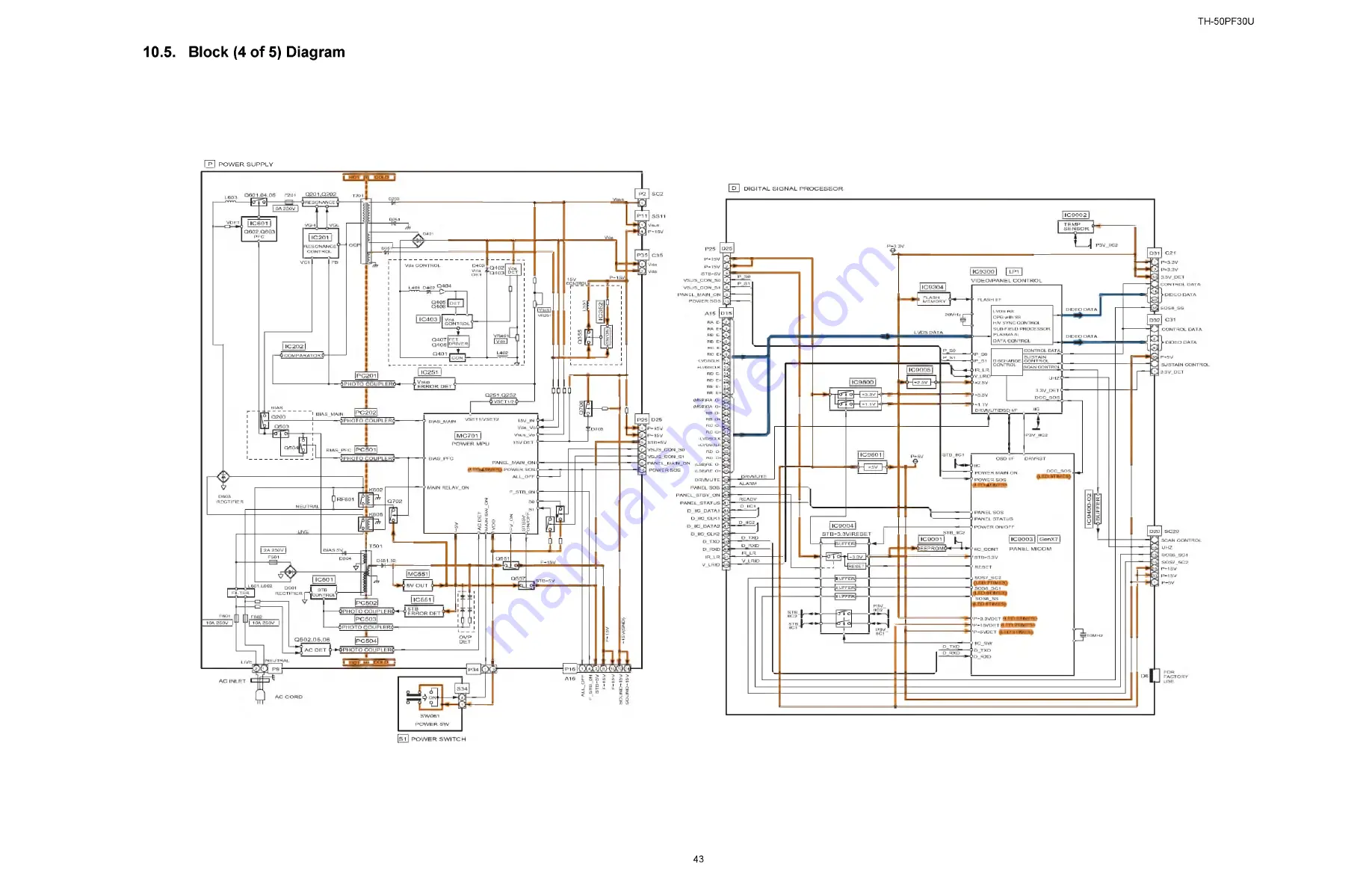Click the PC201 photo coupler label
Screen dimensions: 1372x888
pos(367,376)
